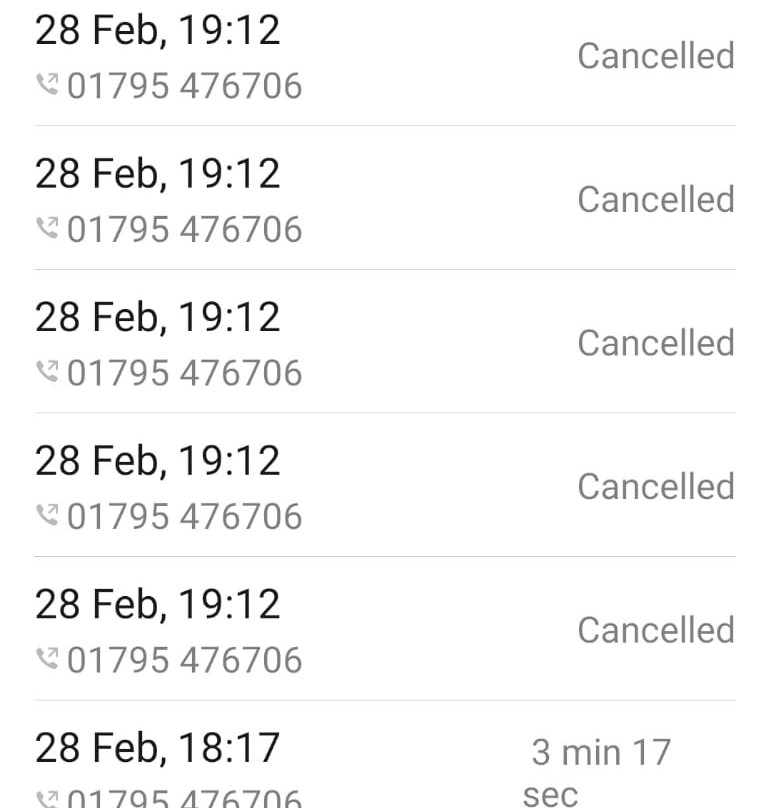This screenshot has width=771, height=808.
Task: Open the second 28 Feb, 19:12 call entry
Action: 385,197
